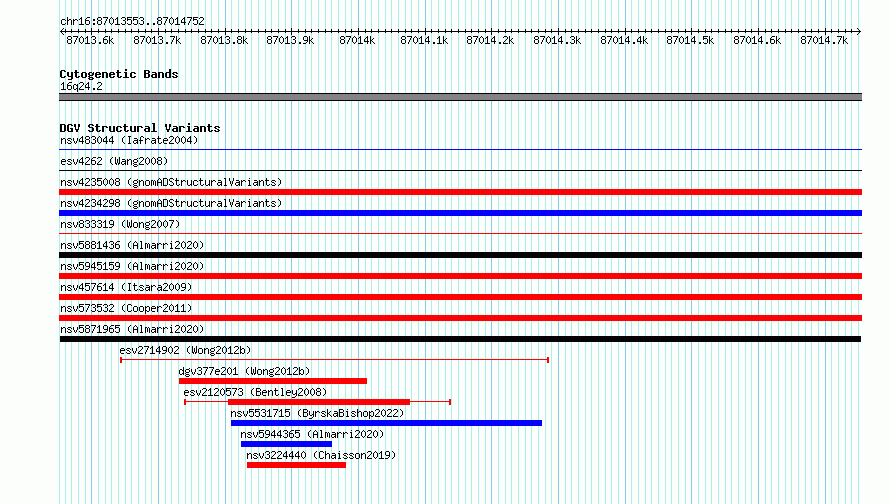Image resolution: width=890 pixels, height=504 pixels.
Task: Click the Cytogenetic Bands track title
Action: pyautogui.click(x=119, y=74)
